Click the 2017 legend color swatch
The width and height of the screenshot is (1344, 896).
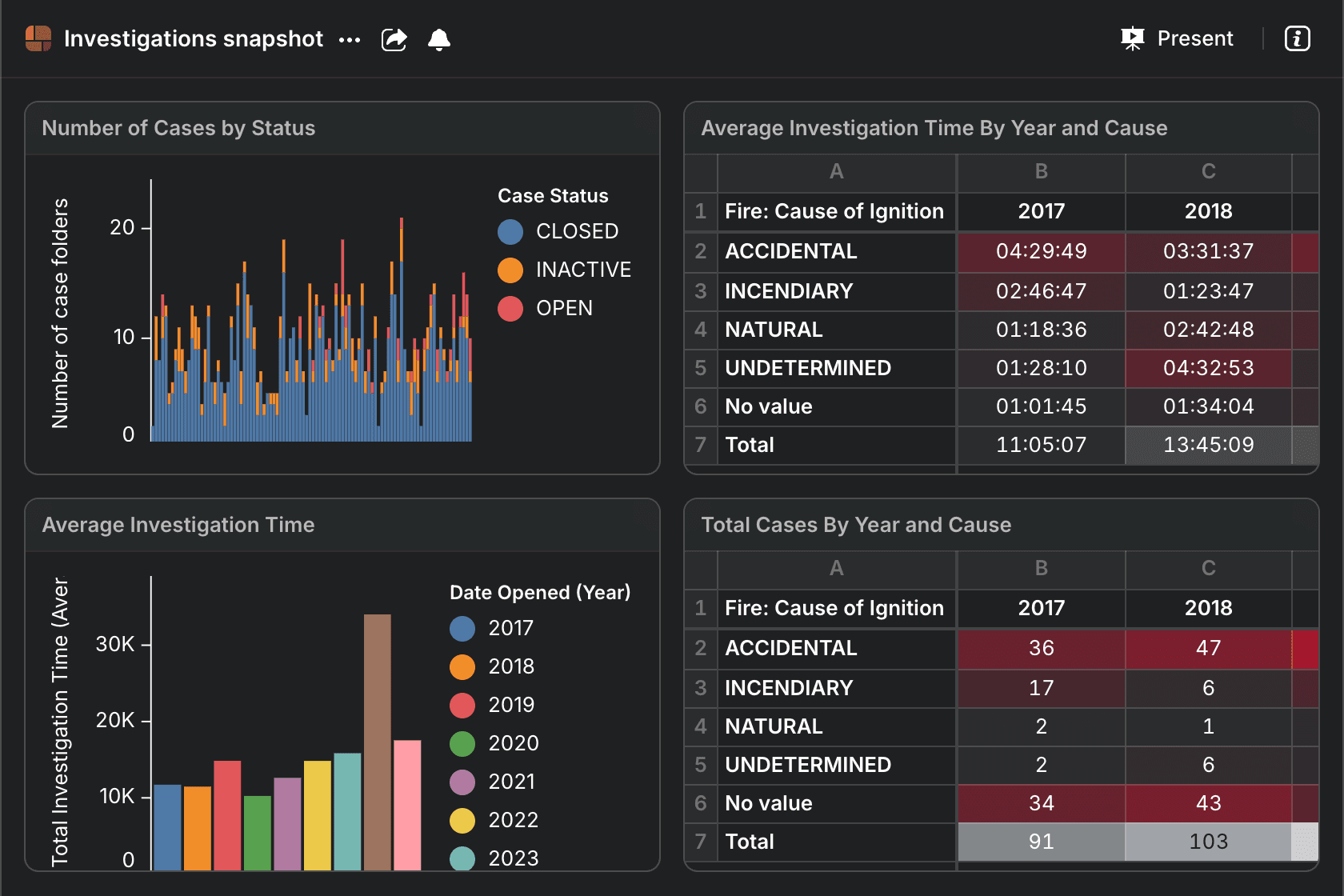[x=462, y=629]
